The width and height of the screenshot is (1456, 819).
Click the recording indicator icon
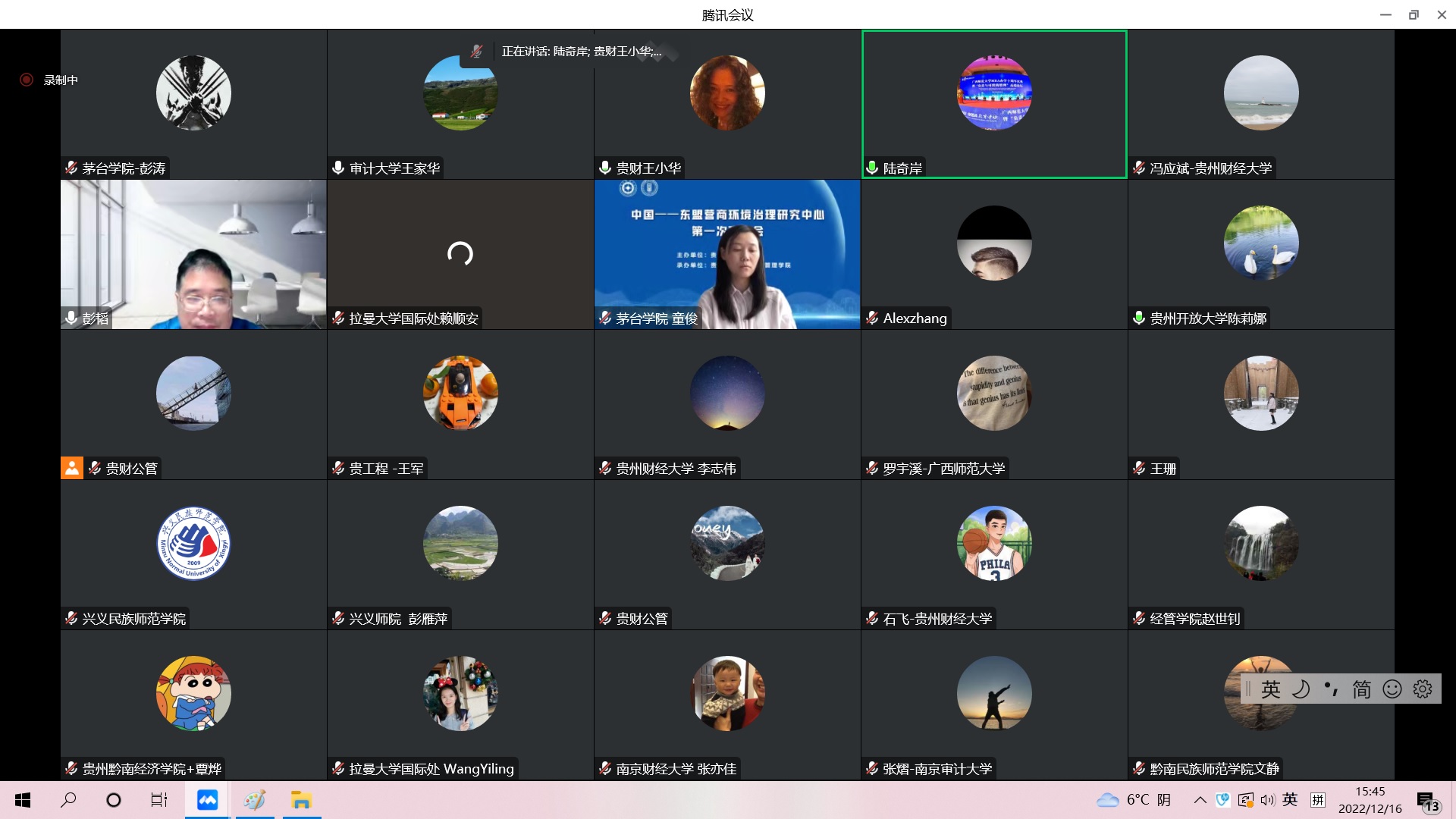click(27, 80)
